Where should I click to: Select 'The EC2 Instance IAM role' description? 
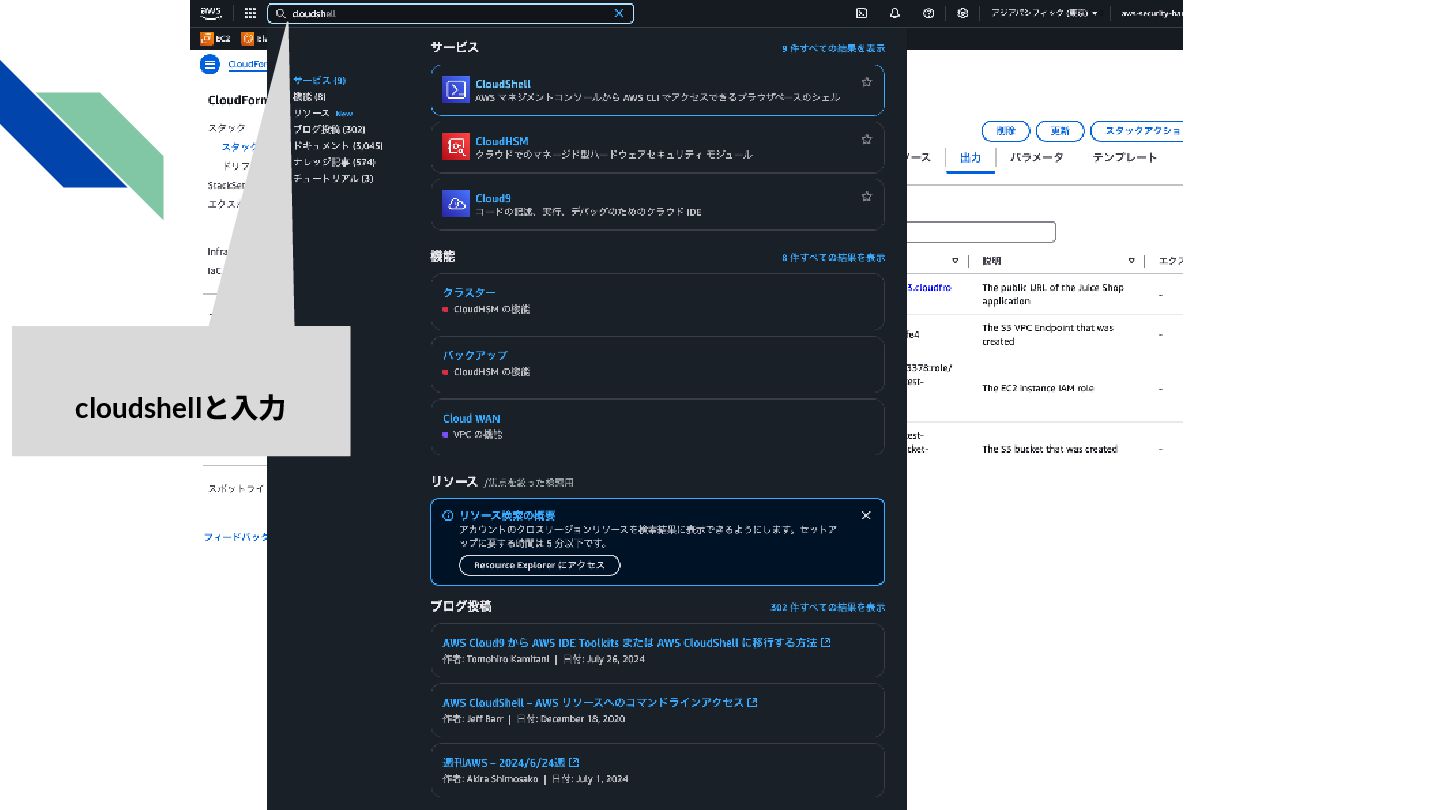pos(1037,388)
